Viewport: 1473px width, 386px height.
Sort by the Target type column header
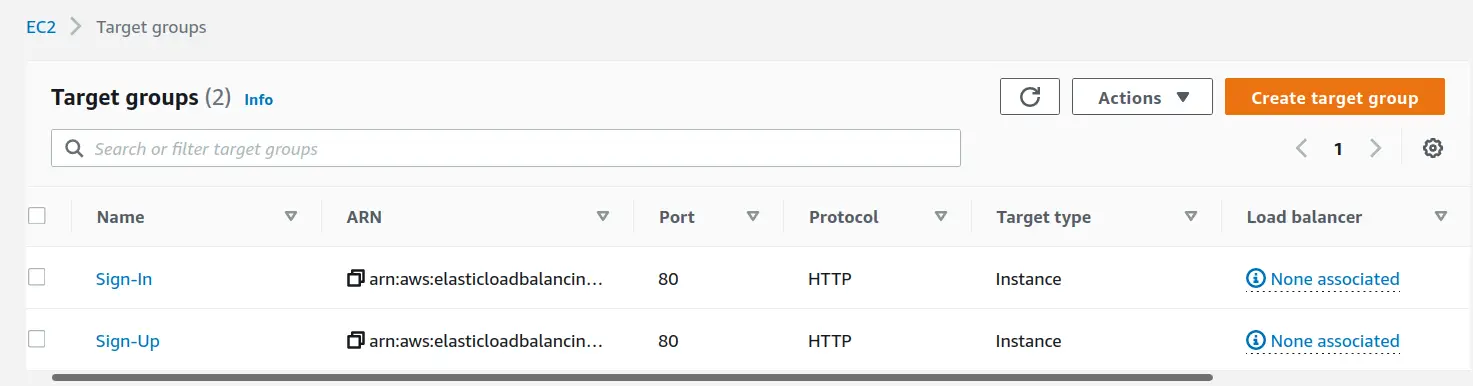coord(1043,217)
